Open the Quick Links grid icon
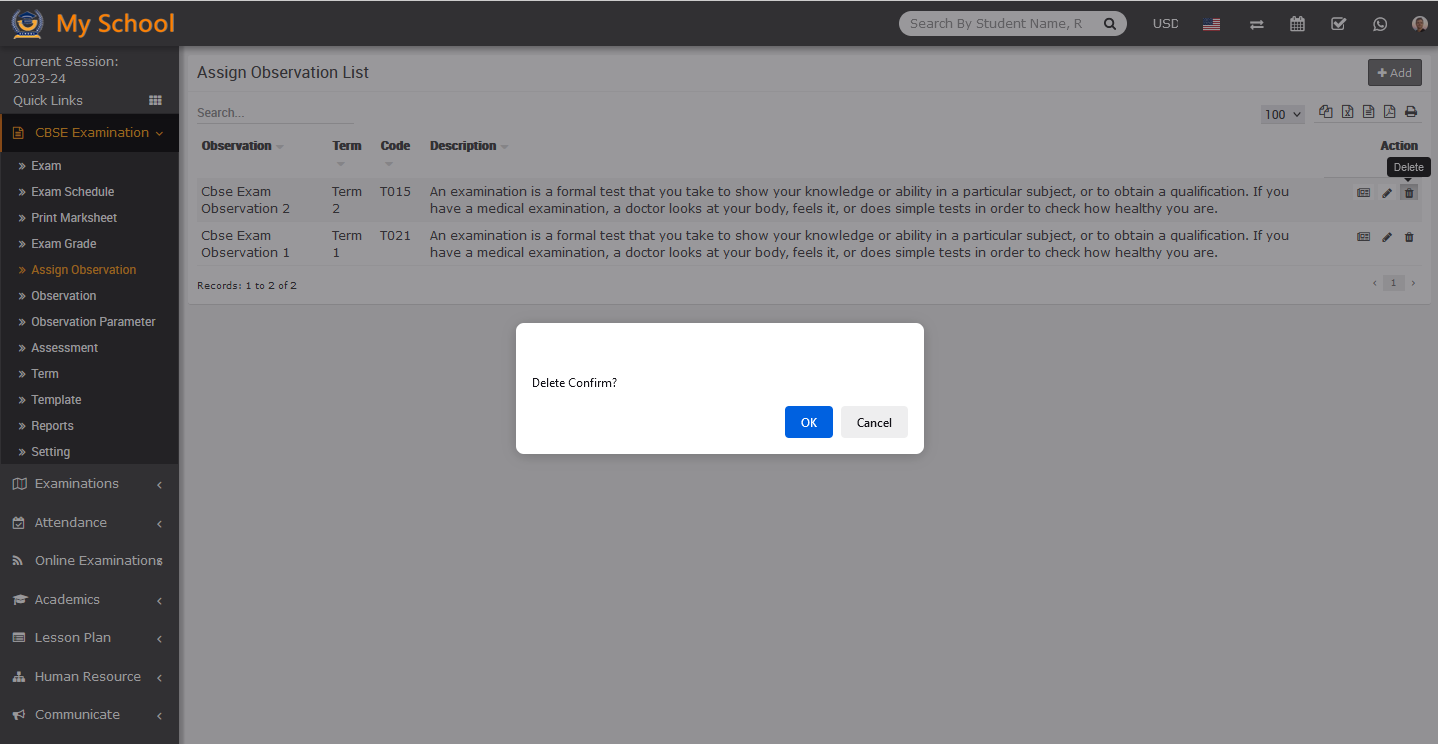The width and height of the screenshot is (1438, 744). pos(155,100)
